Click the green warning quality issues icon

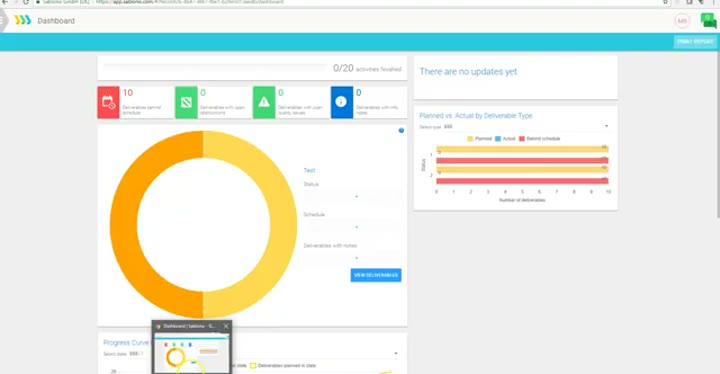tap(264, 102)
